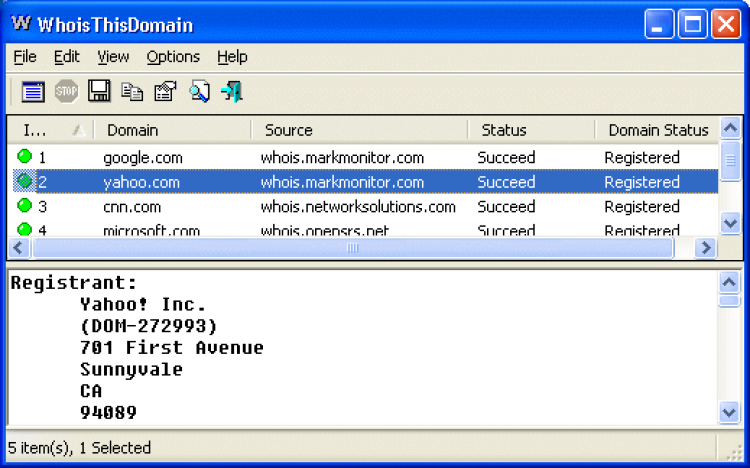Open the File menu
Screen dimensions: 750x468
[x=25, y=57]
